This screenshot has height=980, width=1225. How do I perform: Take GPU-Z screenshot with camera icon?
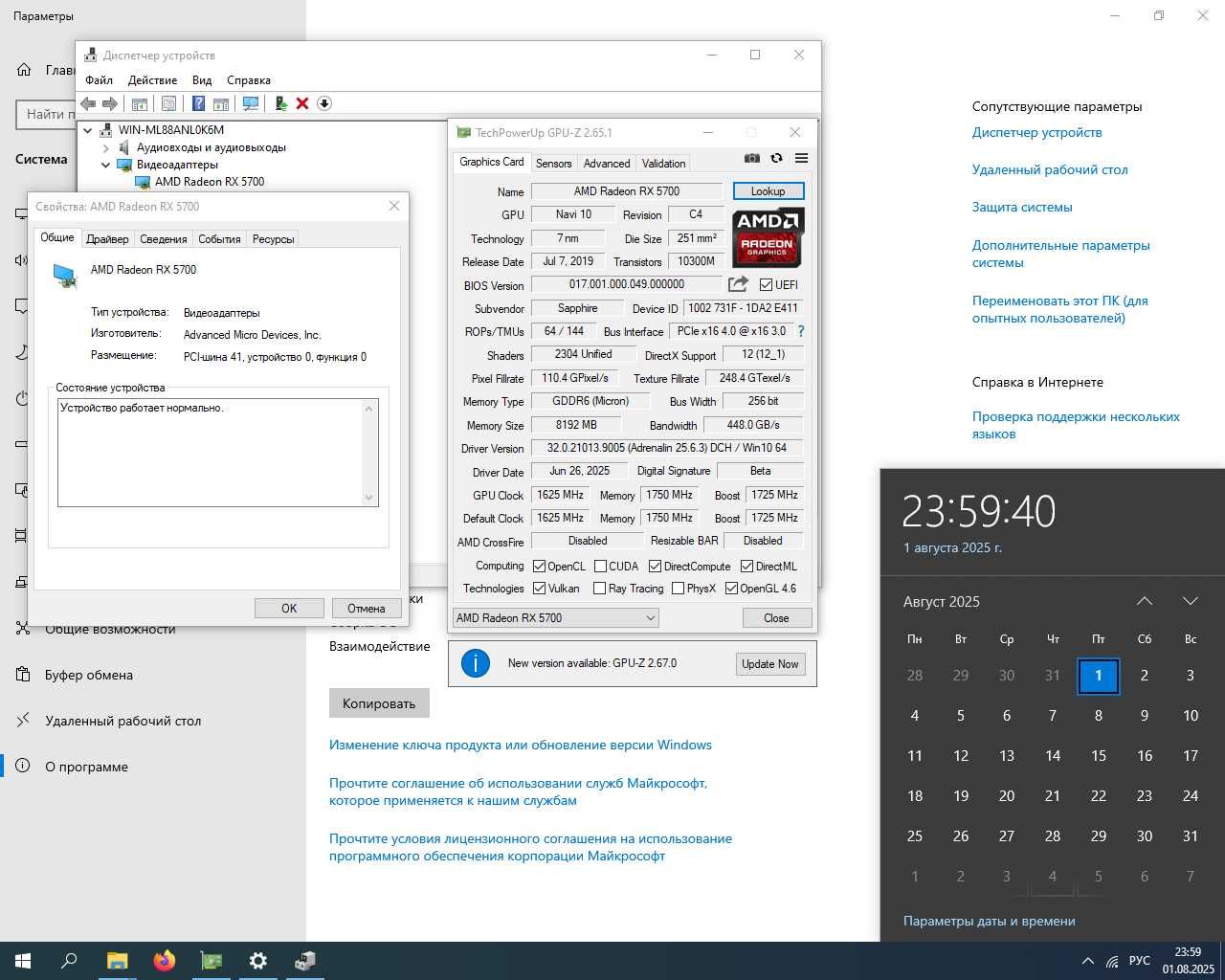(752, 158)
